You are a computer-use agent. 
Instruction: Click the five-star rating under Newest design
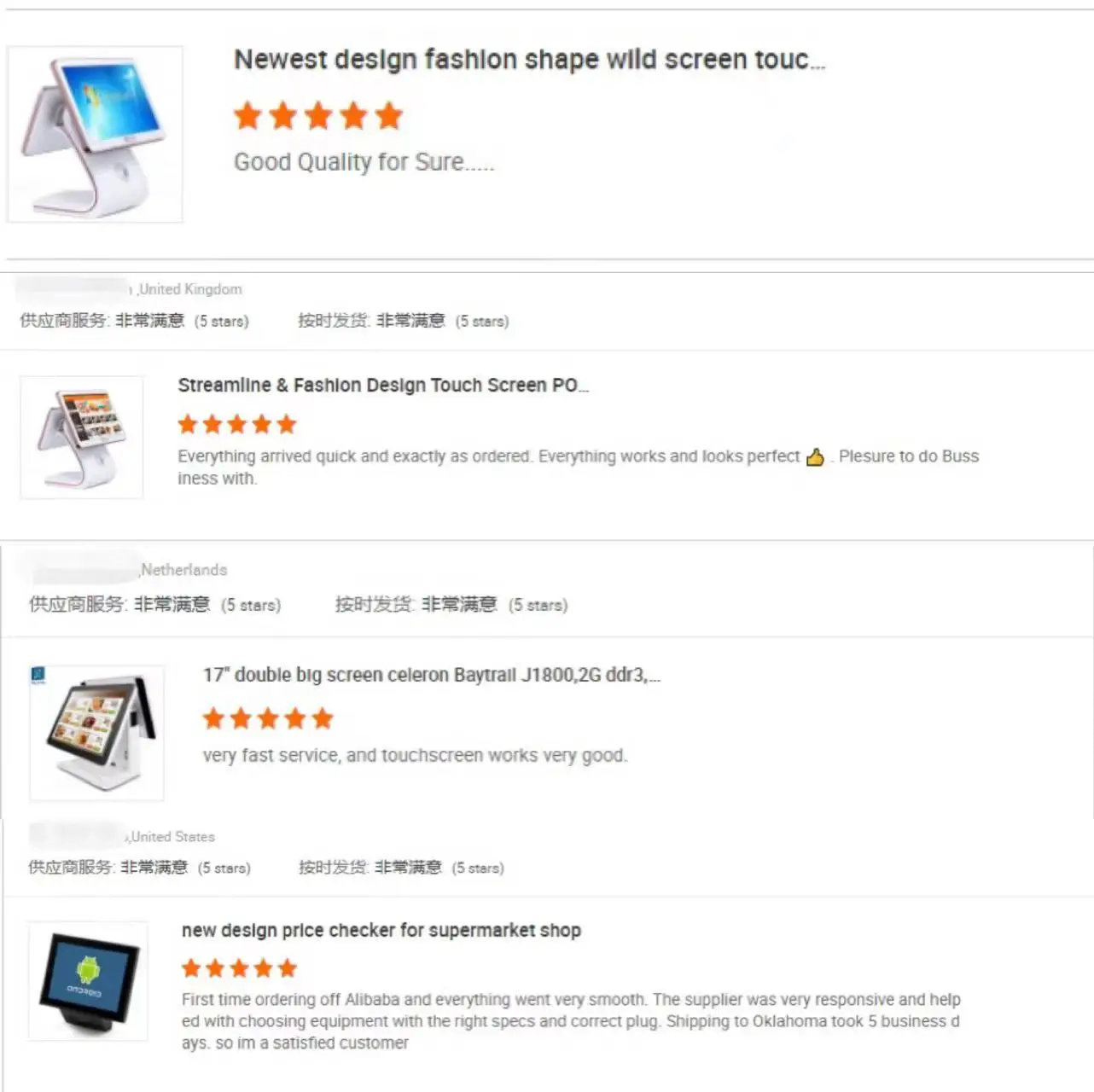(318, 115)
